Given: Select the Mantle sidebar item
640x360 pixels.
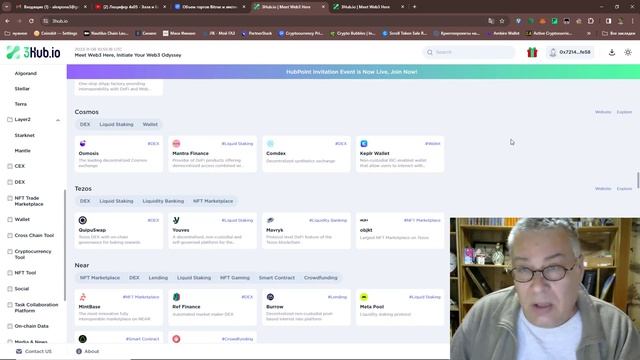Looking at the screenshot, I should pyautogui.click(x=22, y=151).
